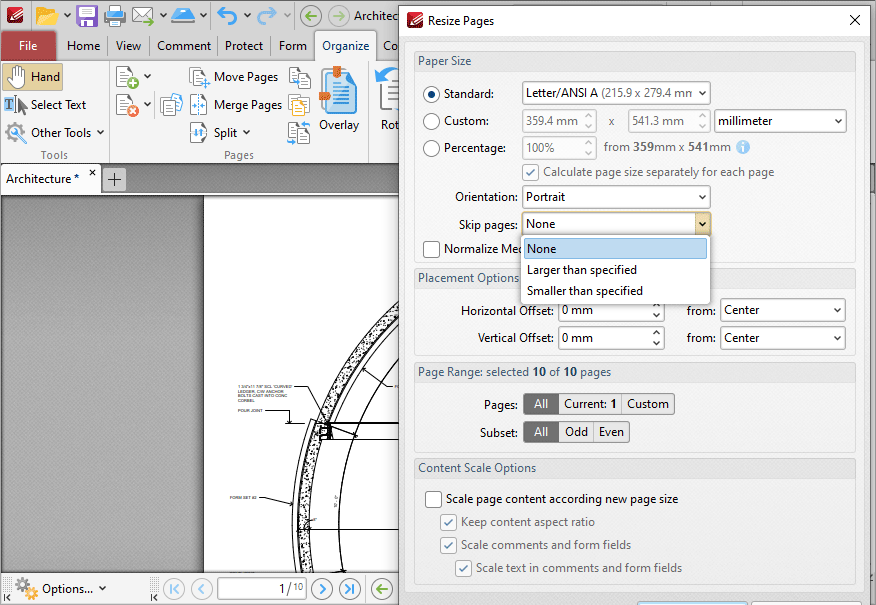The height and width of the screenshot is (605, 876).
Task: Click the page number input field
Action: (261, 588)
